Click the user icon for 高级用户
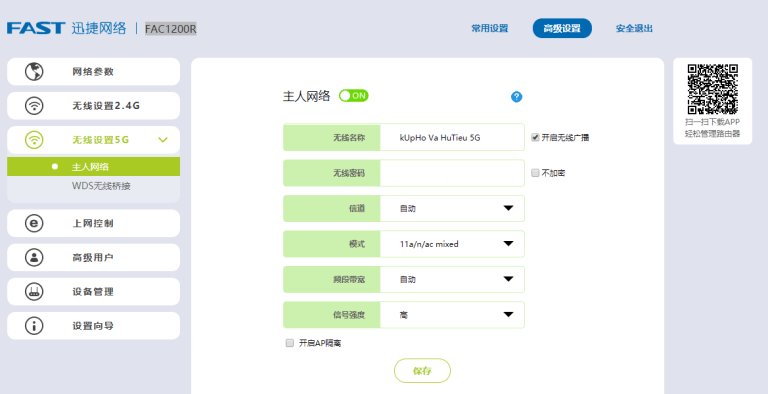The height and width of the screenshot is (394, 768). 34,258
